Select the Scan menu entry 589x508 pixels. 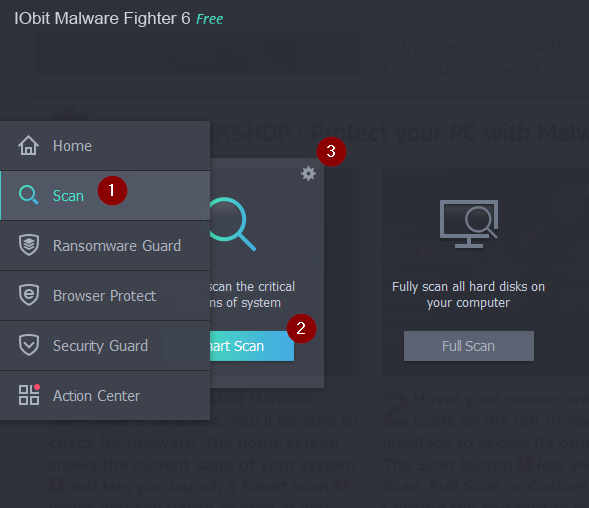pyautogui.click(x=105, y=196)
